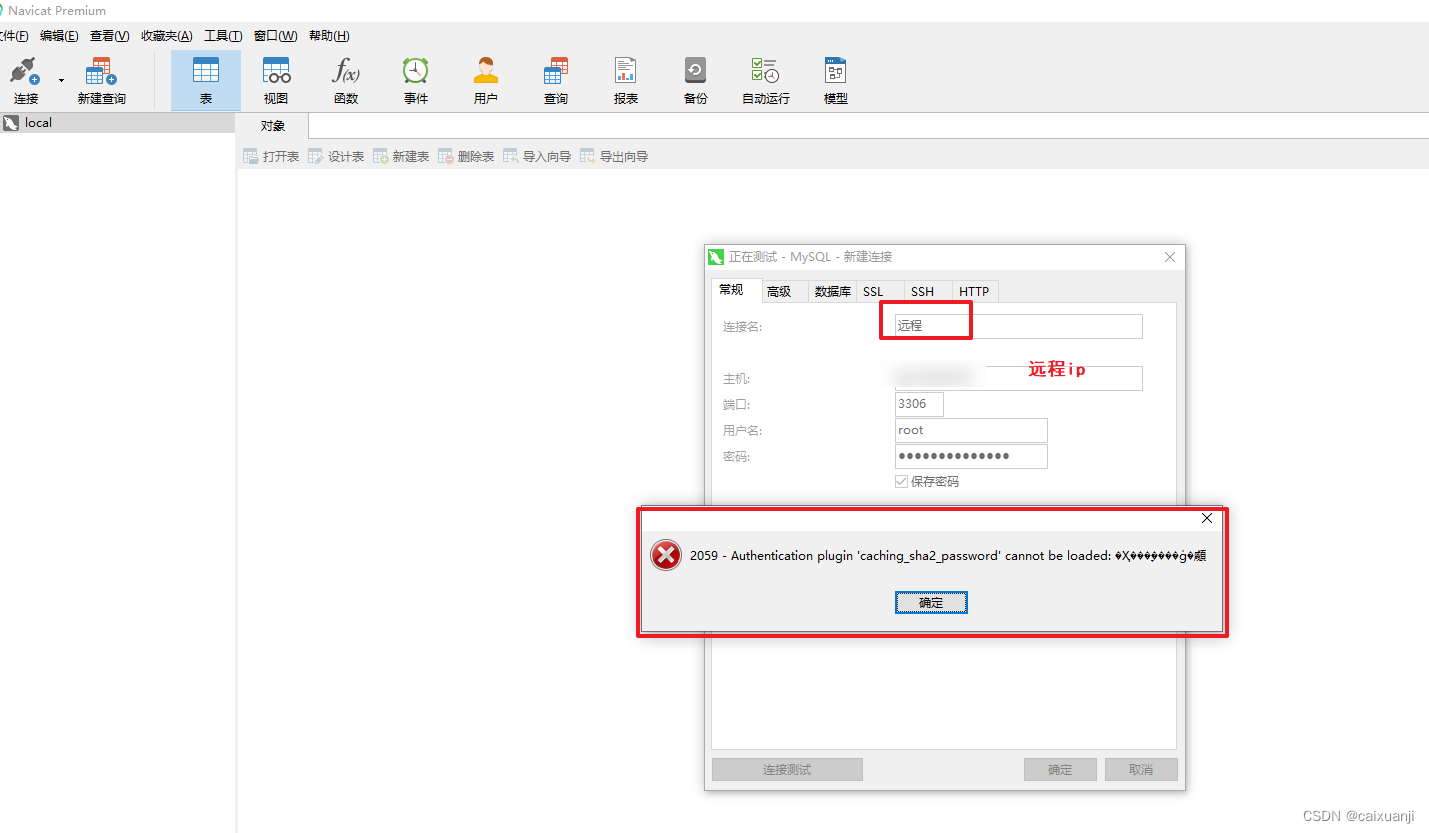Click the 模型 (Model) toolbar icon
Viewport: 1429px width, 833px height.
pyautogui.click(x=836, y=72)
